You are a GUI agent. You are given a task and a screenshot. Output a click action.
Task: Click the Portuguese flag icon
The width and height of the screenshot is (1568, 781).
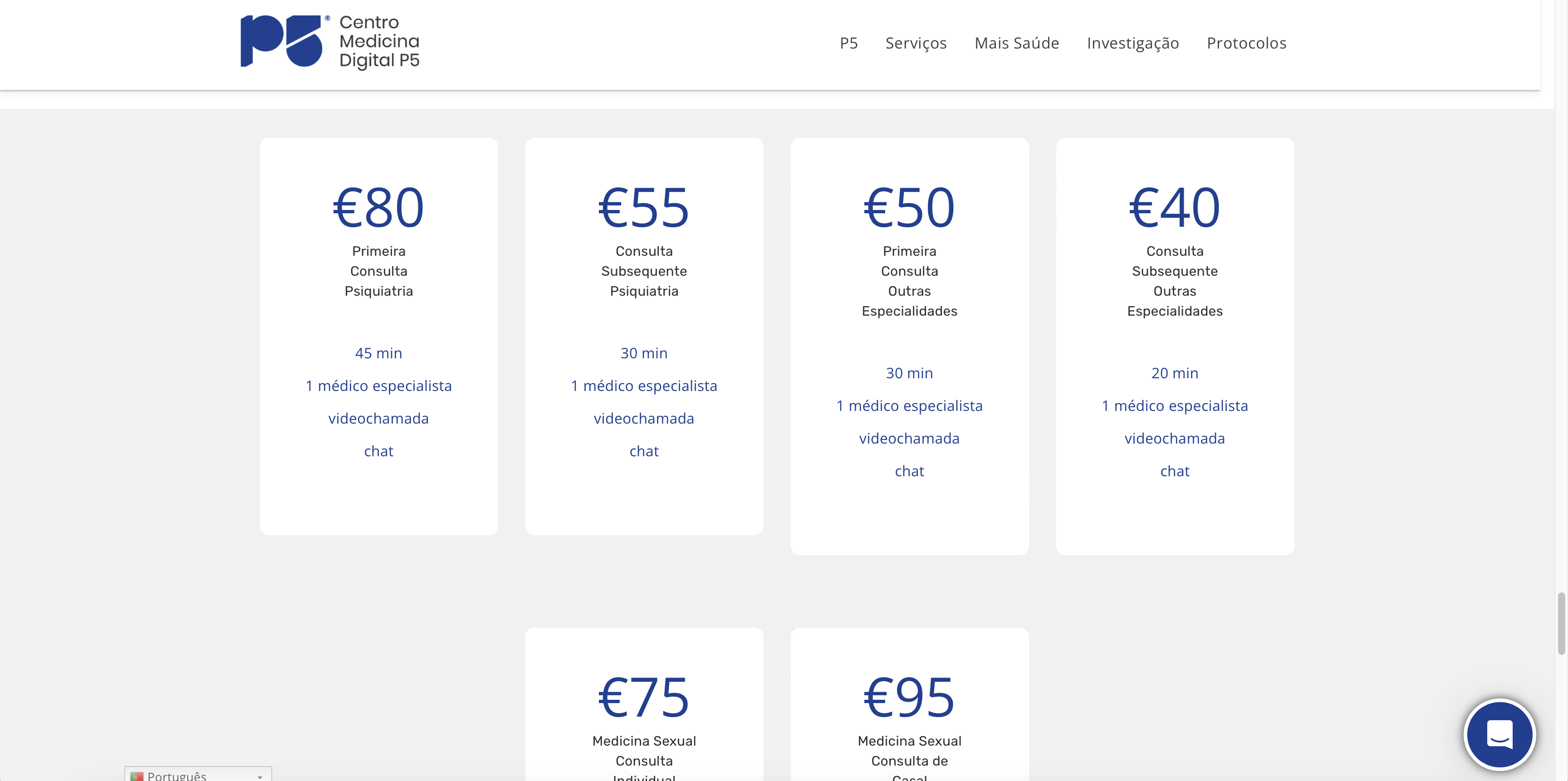pyautogui.click(x=137, y=776)
